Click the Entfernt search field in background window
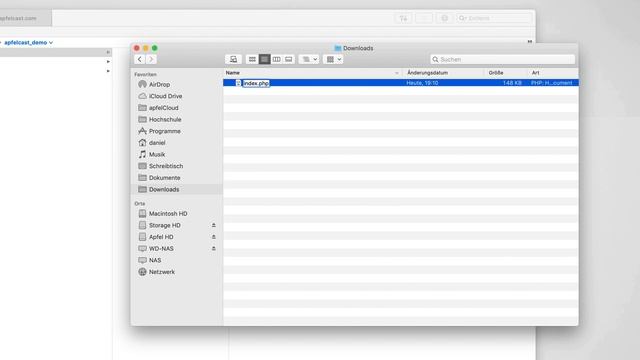The width and height of the screenshot is (640, 360). [x=494, y=18]
